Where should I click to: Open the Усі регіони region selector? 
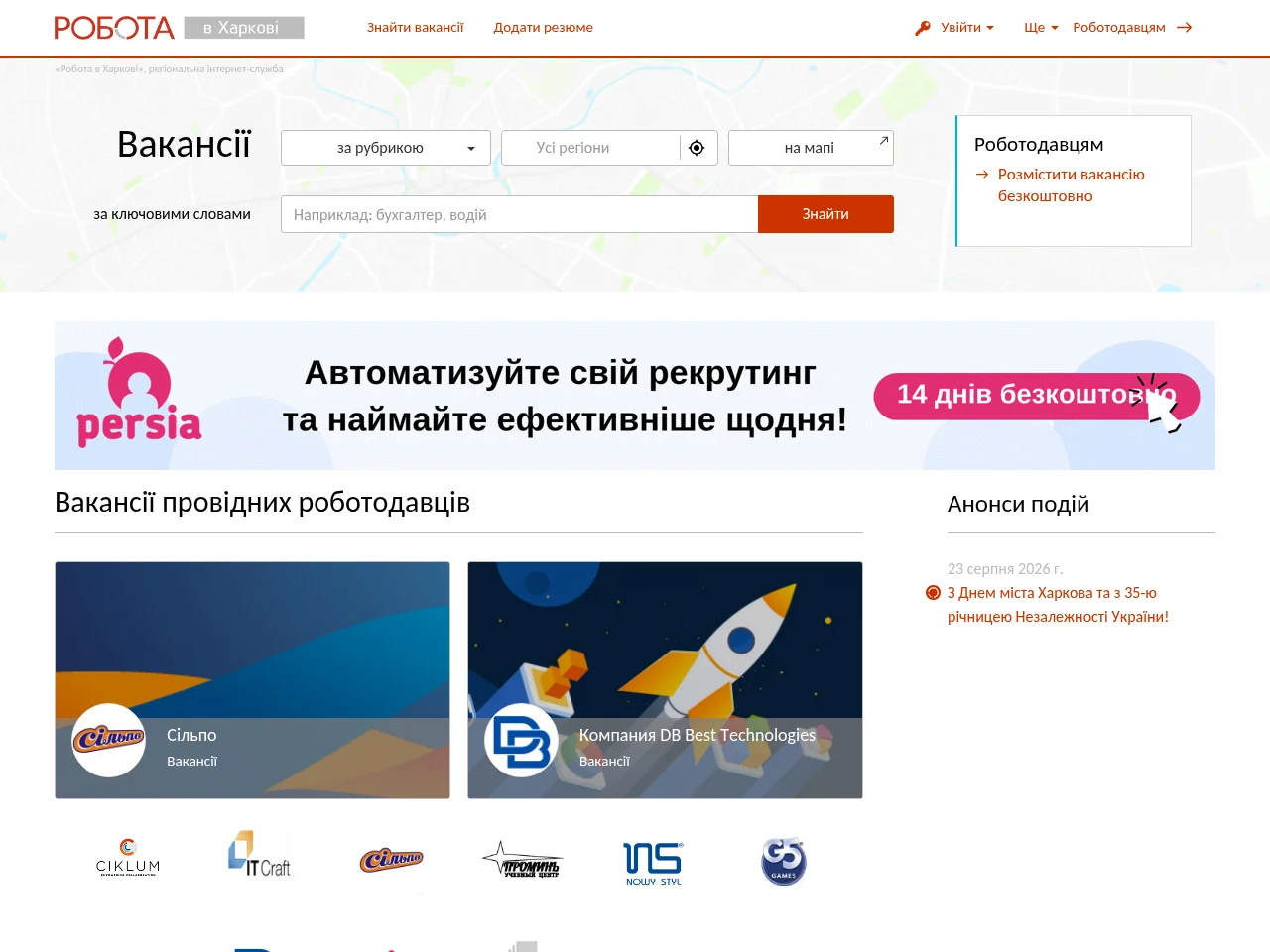point(590,148)
